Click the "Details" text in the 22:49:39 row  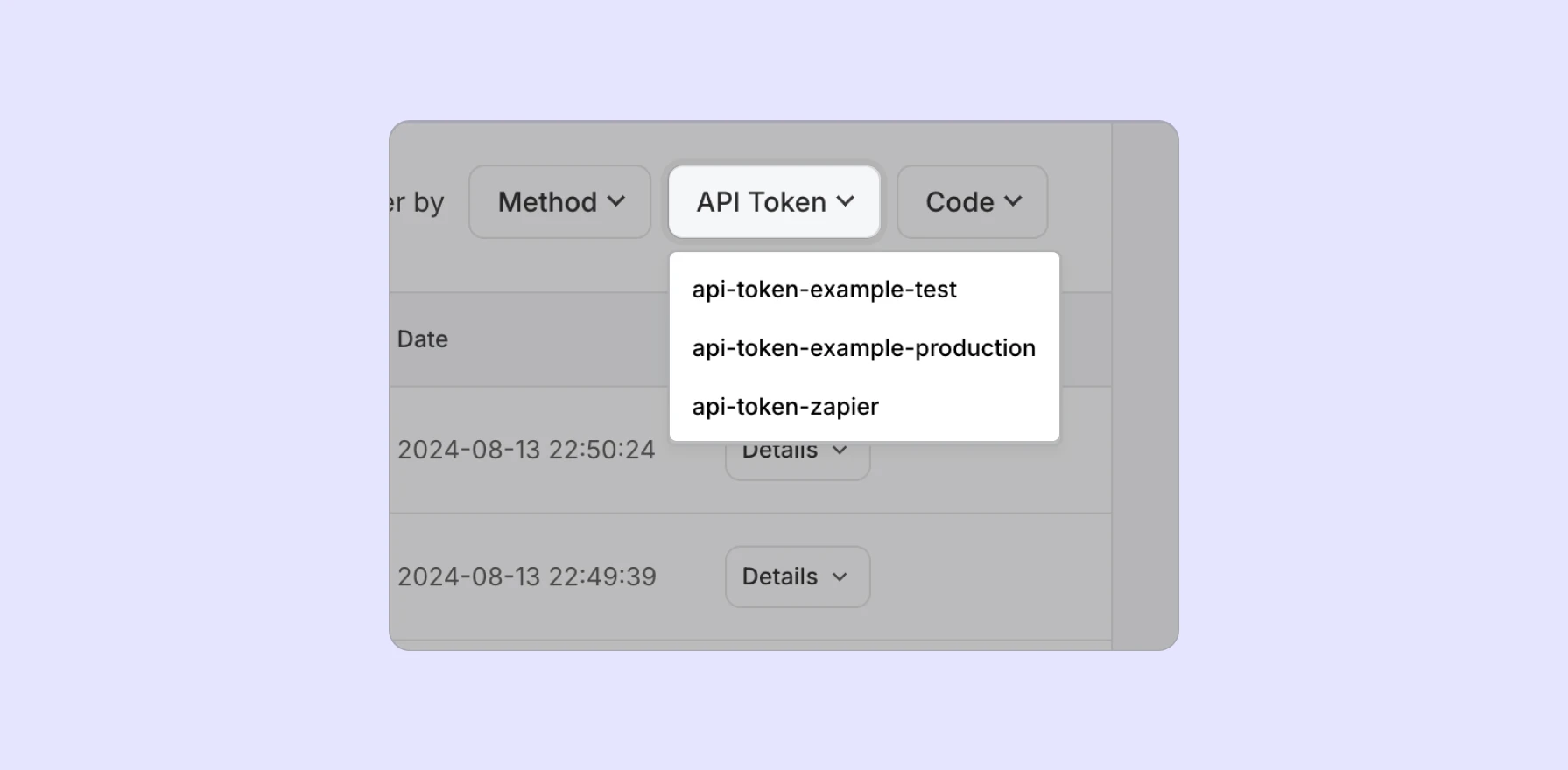click(x=779, y=577)
